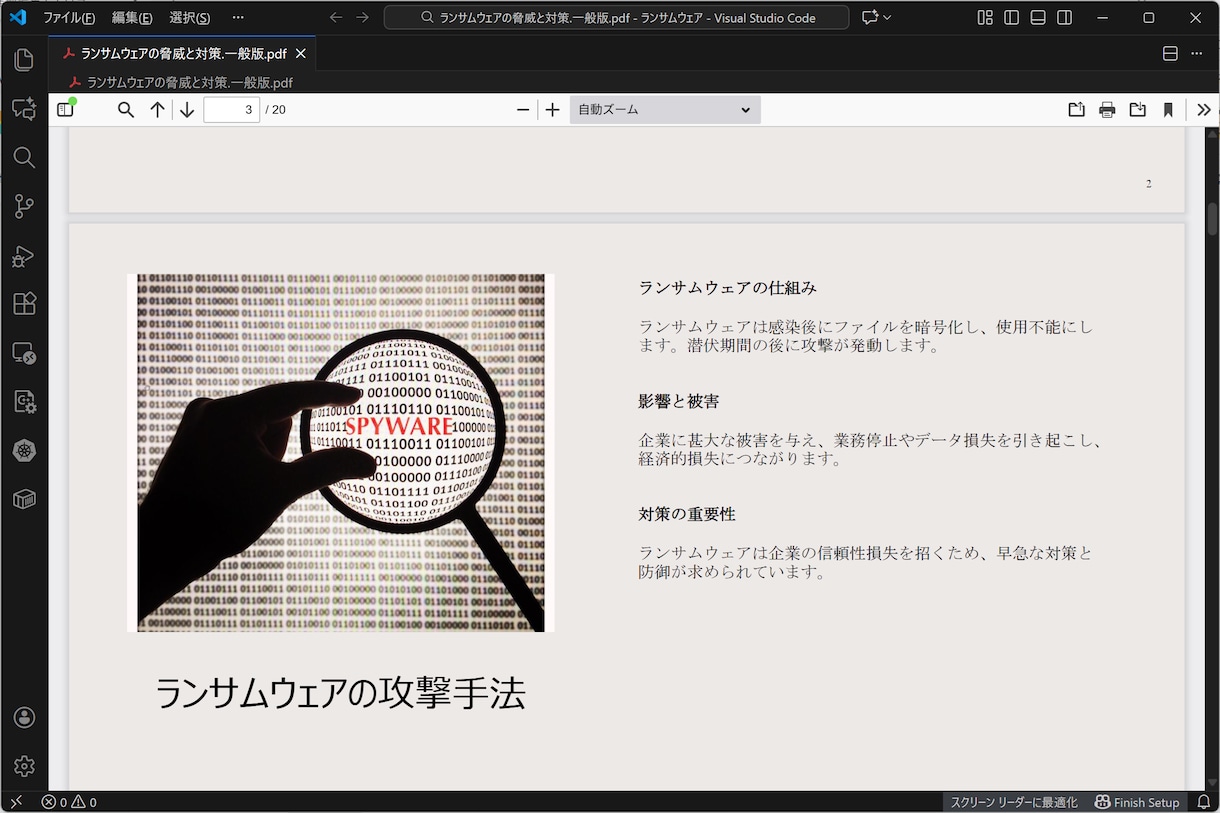This screenshot has height=813, width=1220.
Task: Open the Search view in the activity bar
Action: [24, 157]
